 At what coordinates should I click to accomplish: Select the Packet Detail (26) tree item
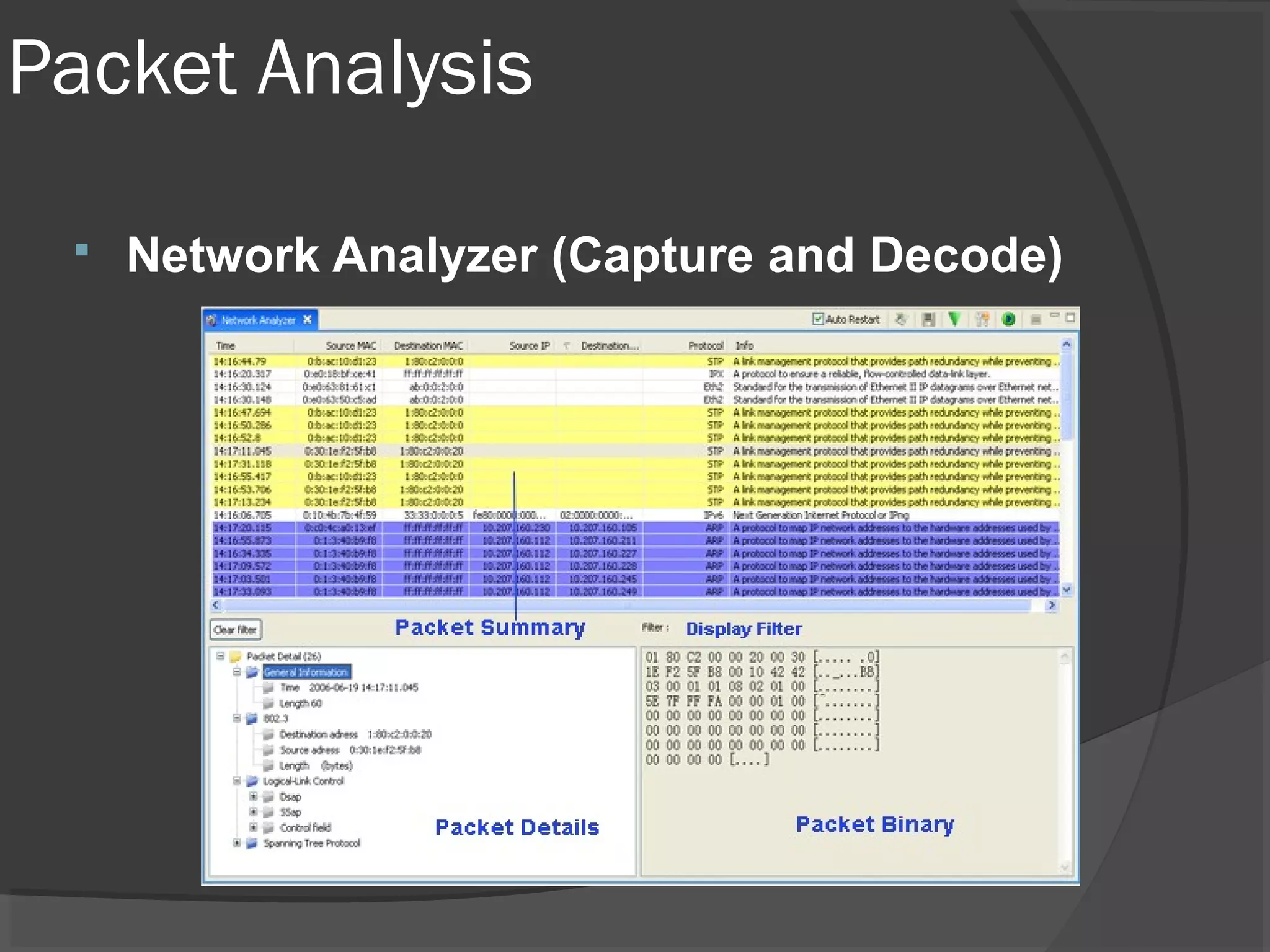[284, 656]
